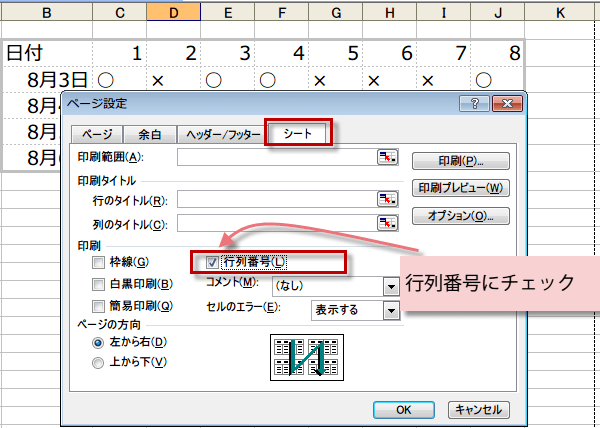This screenshot has height=428, width=600.
Task: Confirm with the OK button
Action: [404, 410]
